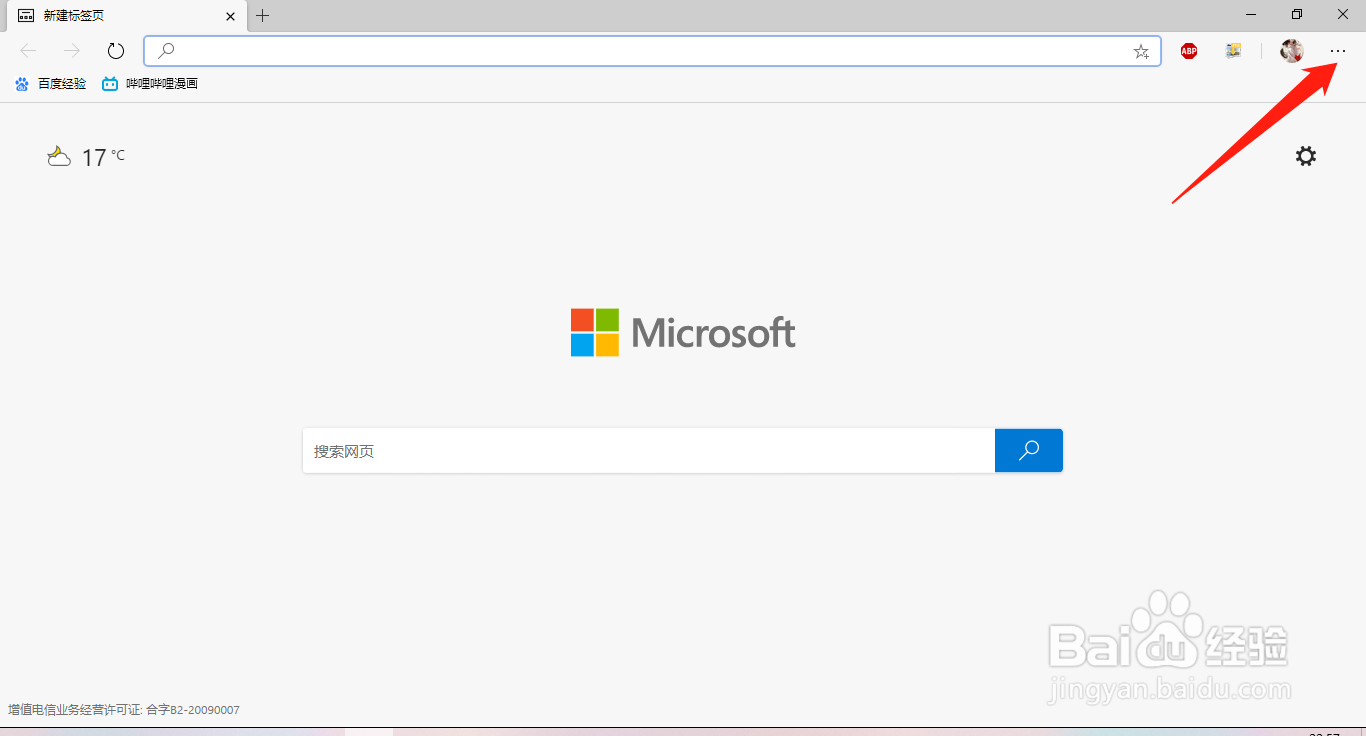Open the user profile avatar
1366x736 pixels.
click(1292, 51)
